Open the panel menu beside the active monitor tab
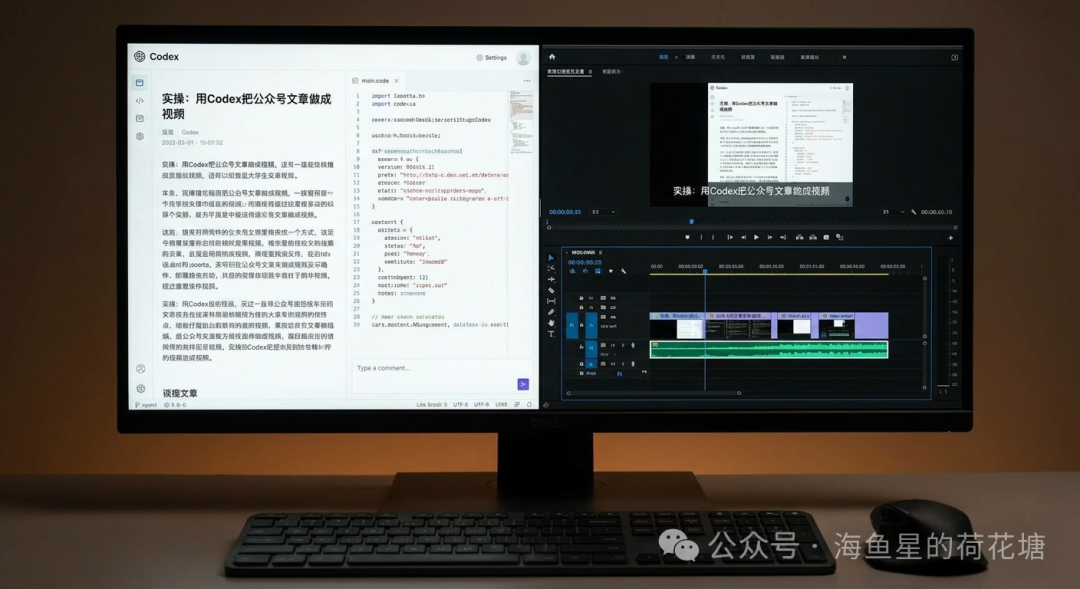This screenshot has height=589, width=1080. tap(590, 72)
